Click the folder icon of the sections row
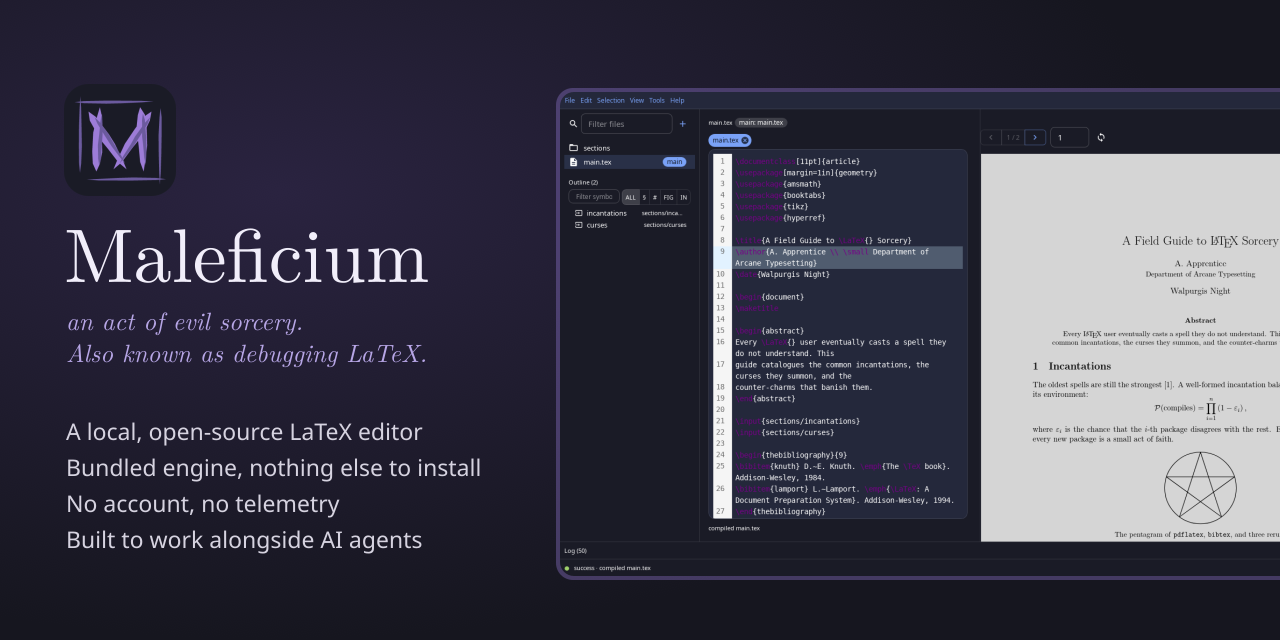 (x=574, y=148)
